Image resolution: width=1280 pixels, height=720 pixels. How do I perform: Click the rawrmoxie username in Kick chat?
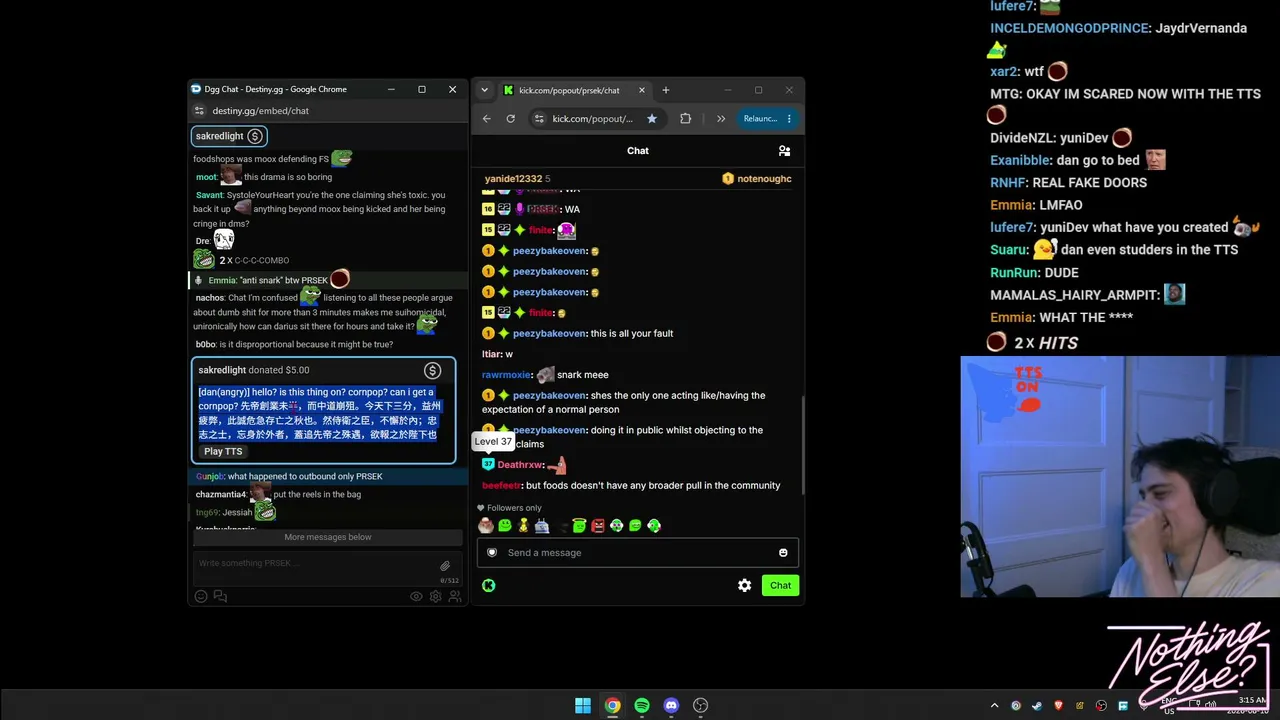coord(506,375)
